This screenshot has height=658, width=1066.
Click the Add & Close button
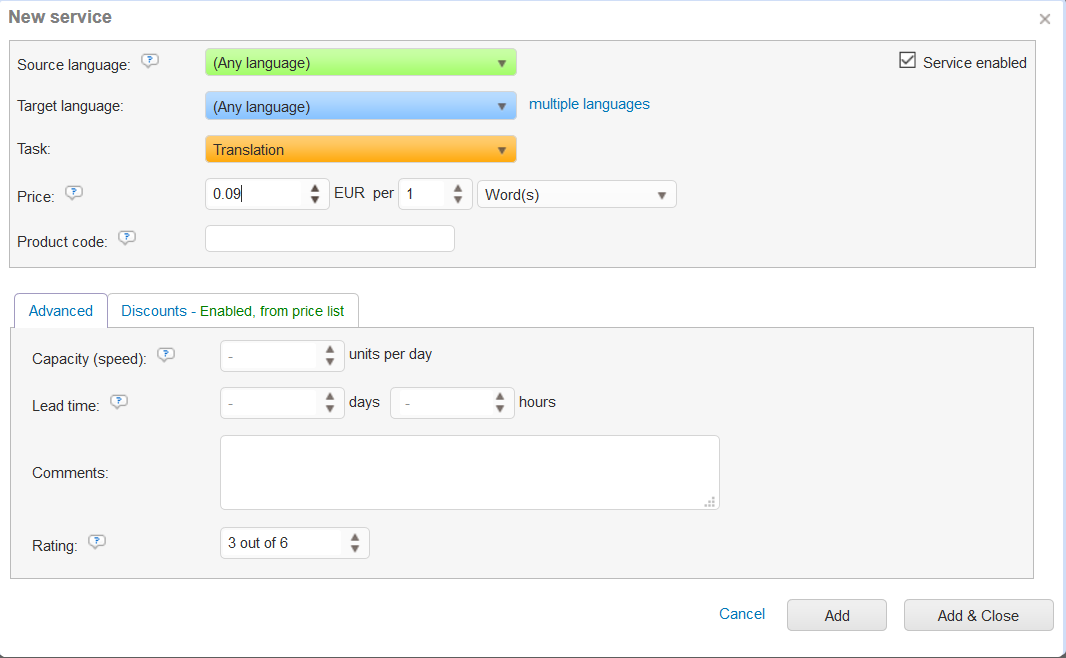(978, 616)
